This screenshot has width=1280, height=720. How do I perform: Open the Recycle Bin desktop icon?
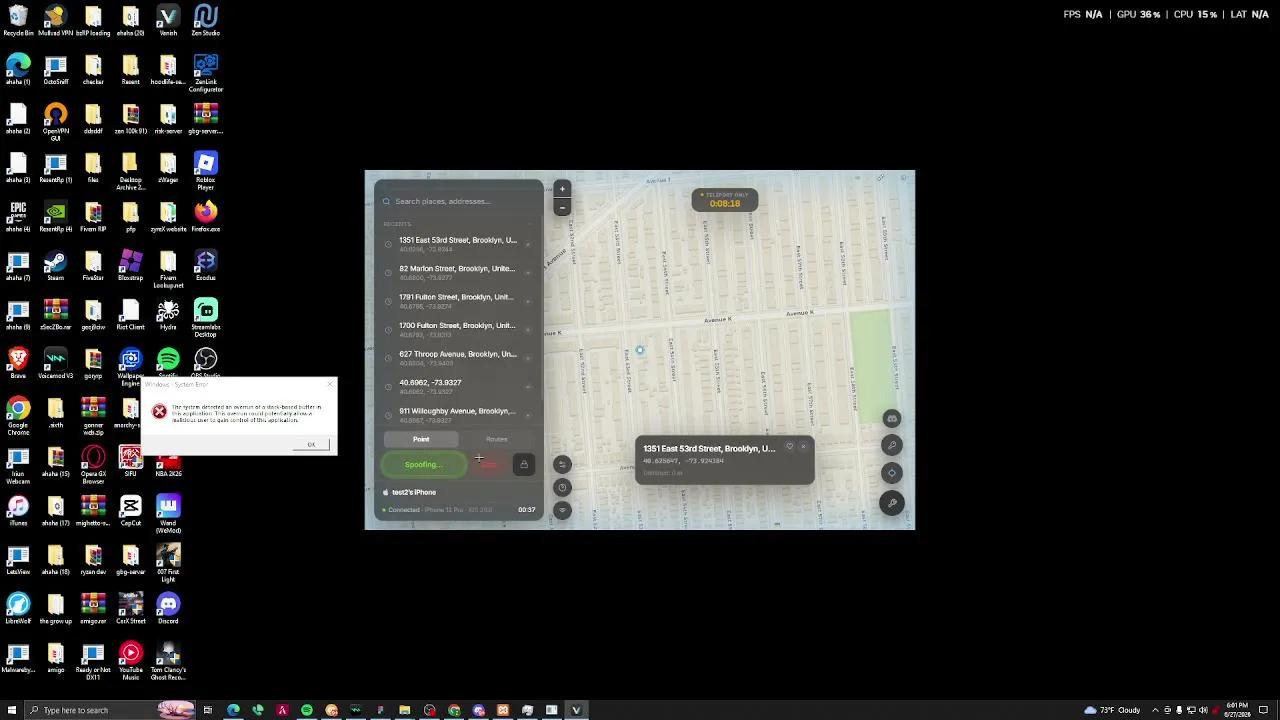coord(18,21)
